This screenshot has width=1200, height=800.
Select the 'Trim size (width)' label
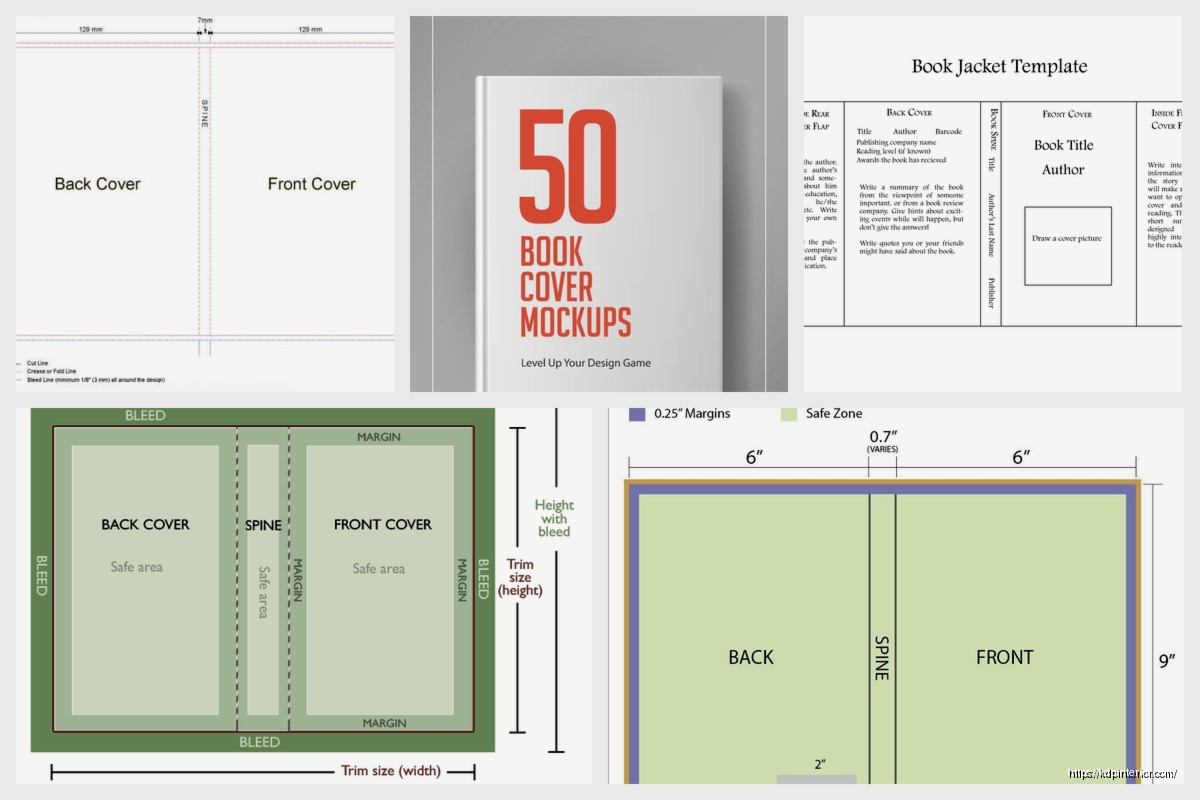tap(391, 771)
